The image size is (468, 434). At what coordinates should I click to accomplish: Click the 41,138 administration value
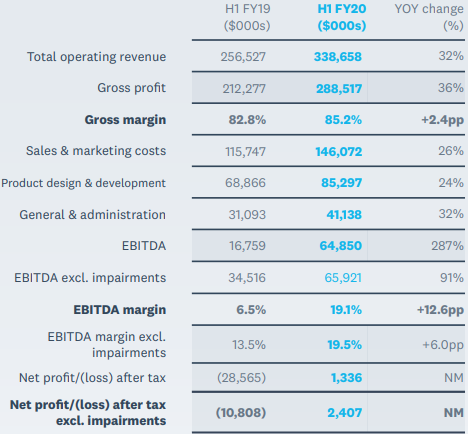click(344, 215)
